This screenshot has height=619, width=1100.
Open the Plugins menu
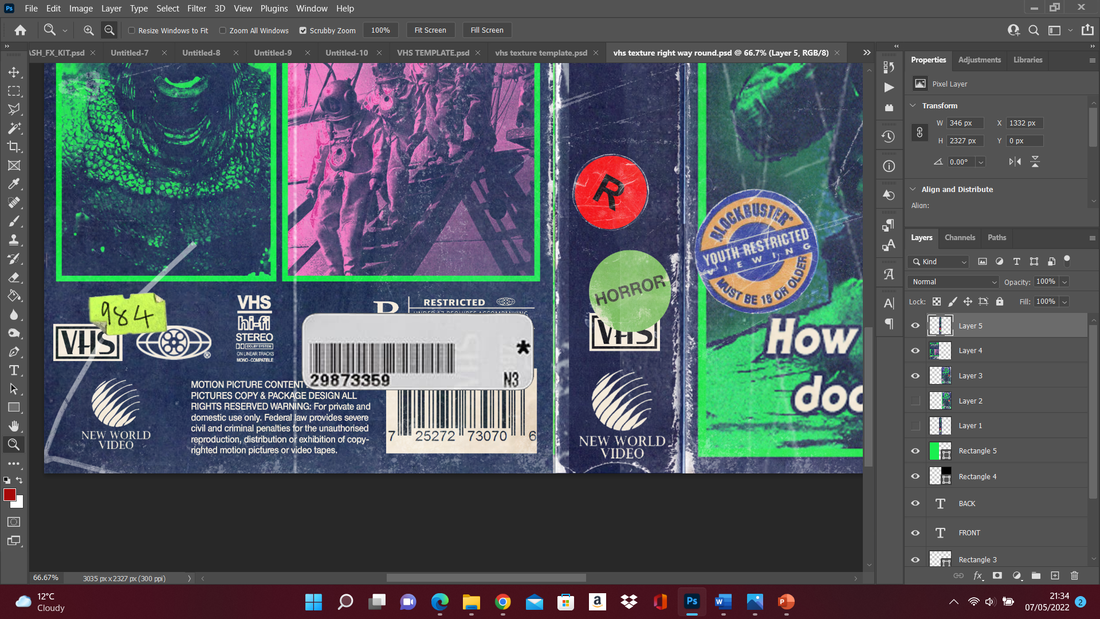274,8
